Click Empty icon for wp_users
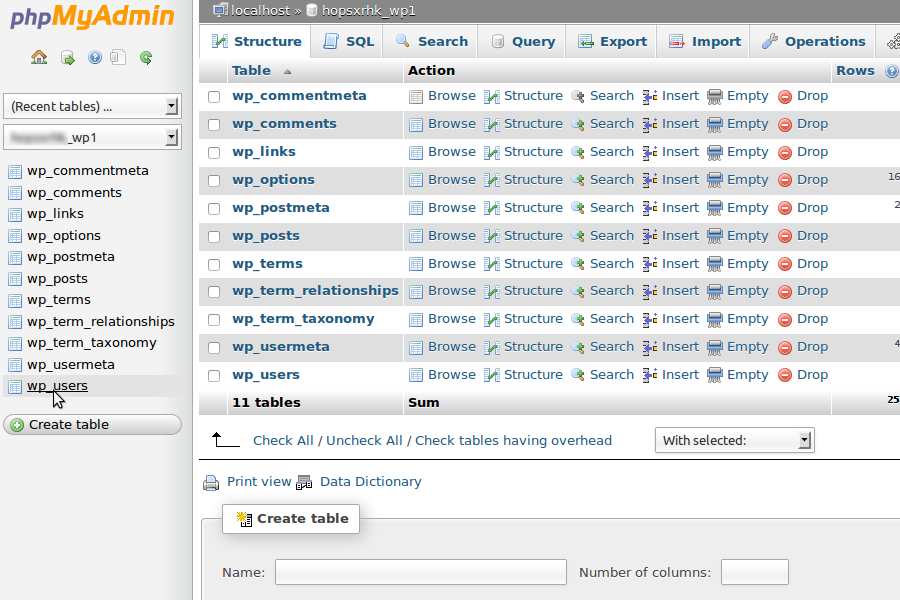This screenshot has width=900, height=600. [x=715, y=376]
